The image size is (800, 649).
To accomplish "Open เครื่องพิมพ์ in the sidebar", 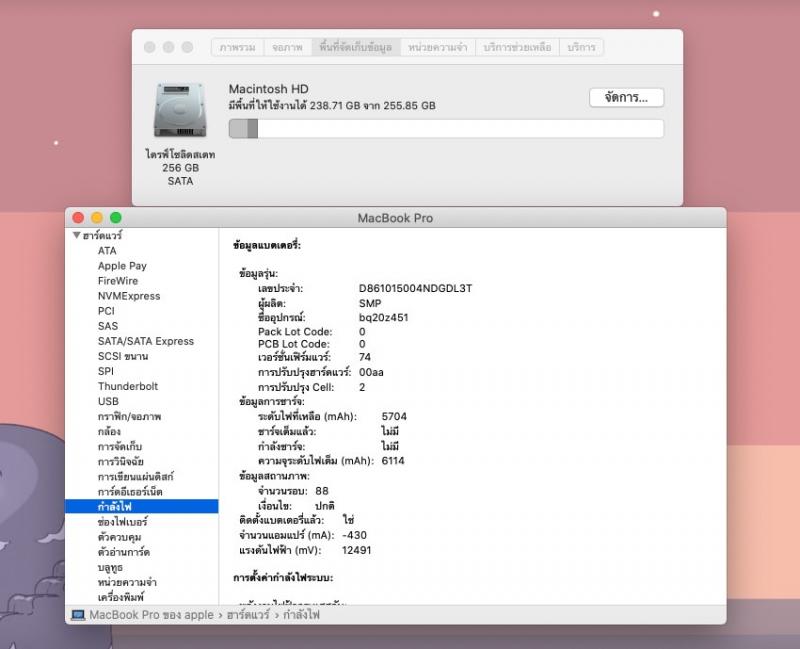I will [x=121, y=596].
